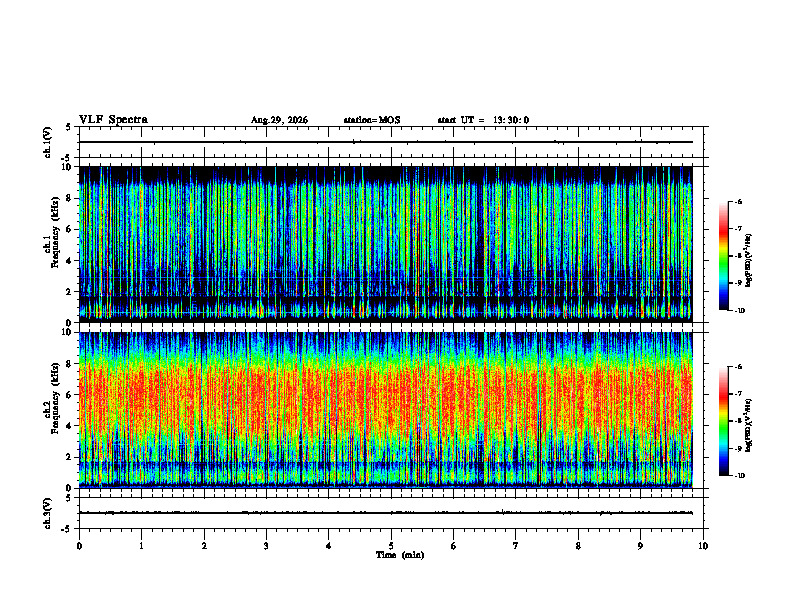Click the 10 minute tick label on time axis
Image resolution: width=792 pixels, height=612 pixels.
[x=703, y=546]
